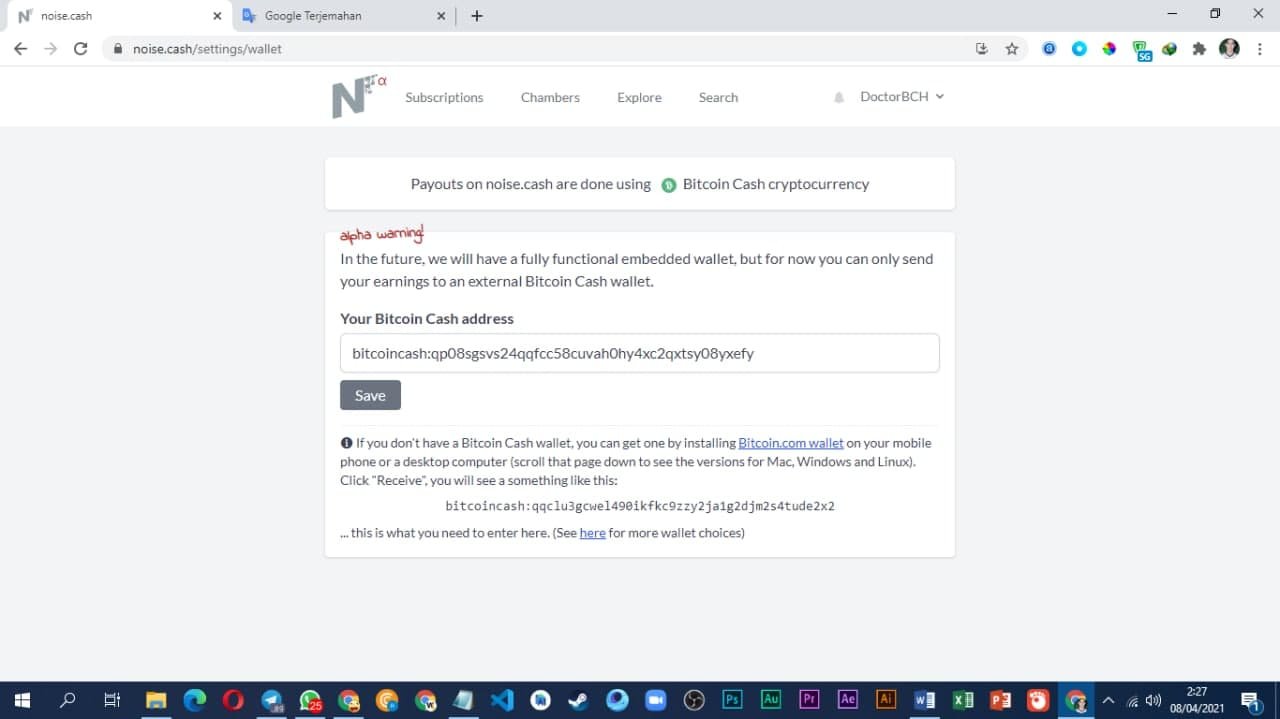Open WhatsApp from the taskbar
The width and height of the screenshot is (1280, 719).
coord(310,700)
